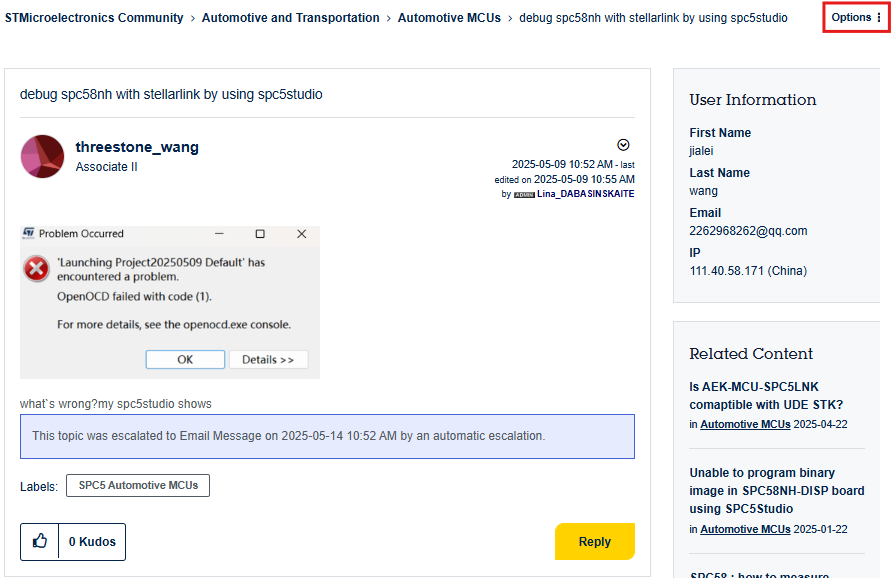
Task: Open Automotive MCUs link dated 2025-04-22
Action: 745,425
